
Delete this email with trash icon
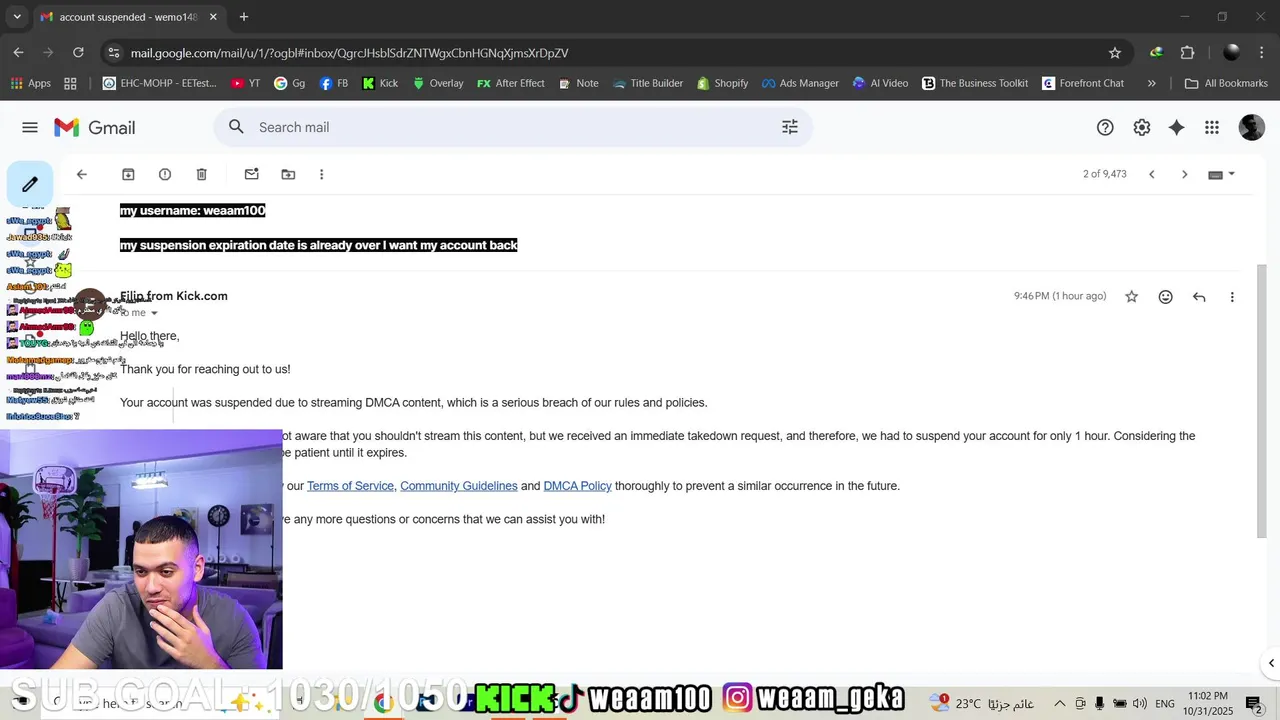pyautogui.click(x=201, y=174)
